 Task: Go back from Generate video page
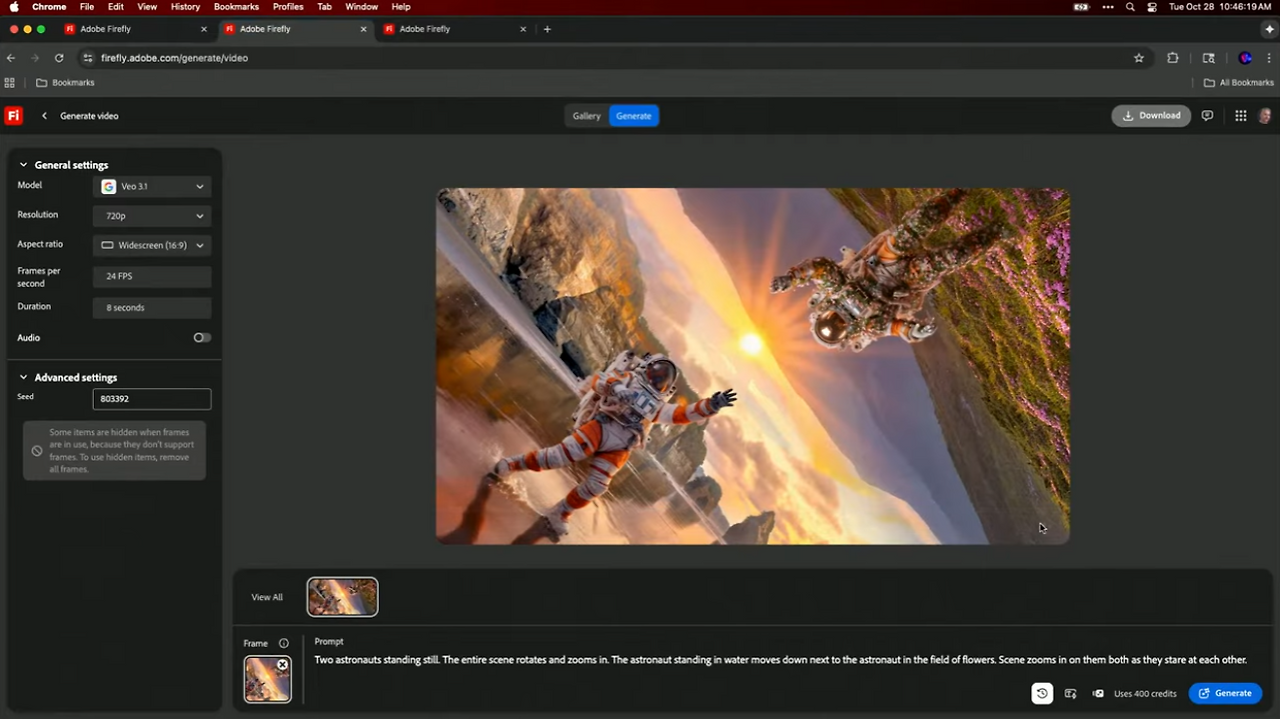click(44, 116)
